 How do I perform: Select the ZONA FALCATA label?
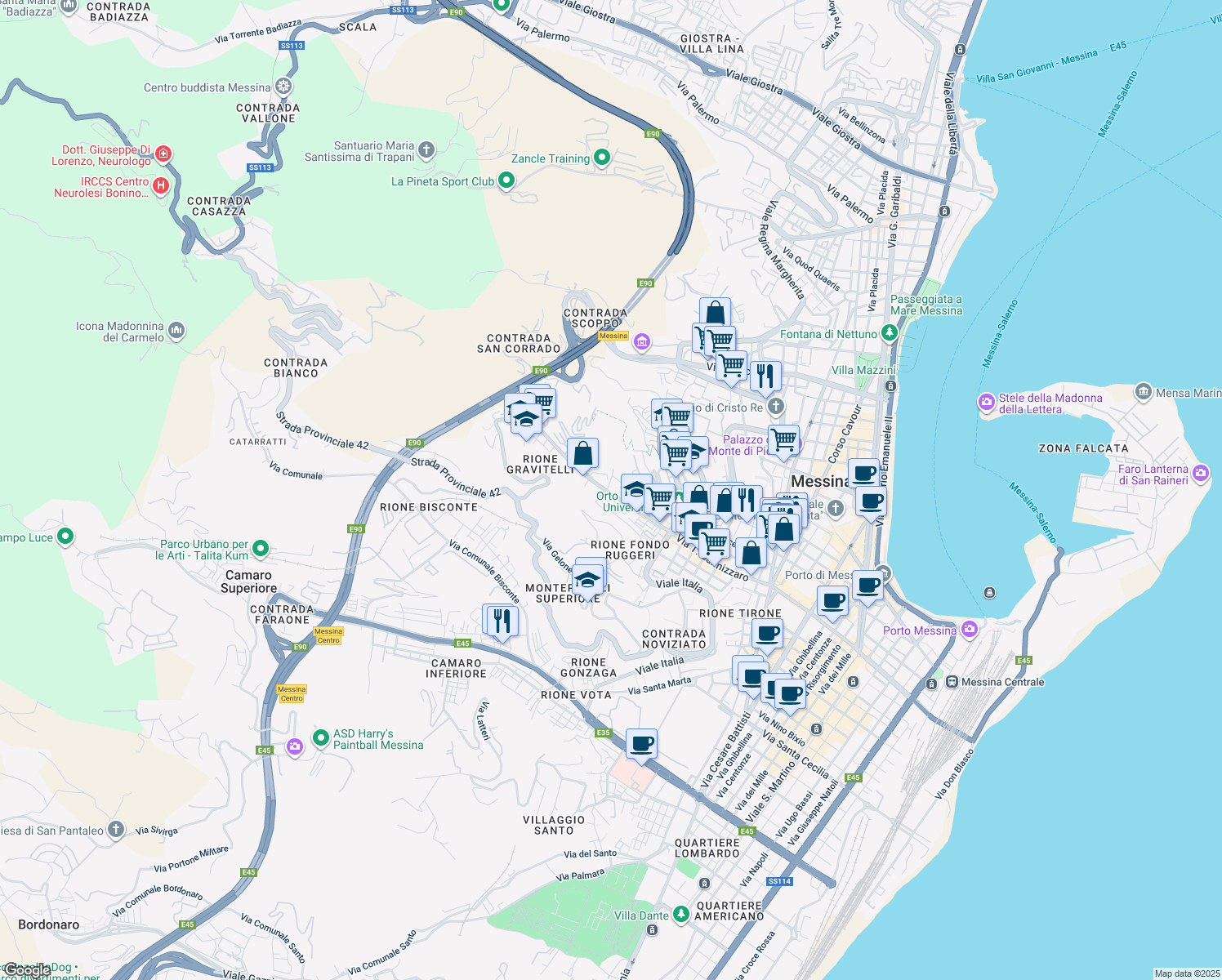coord(1083,448)
